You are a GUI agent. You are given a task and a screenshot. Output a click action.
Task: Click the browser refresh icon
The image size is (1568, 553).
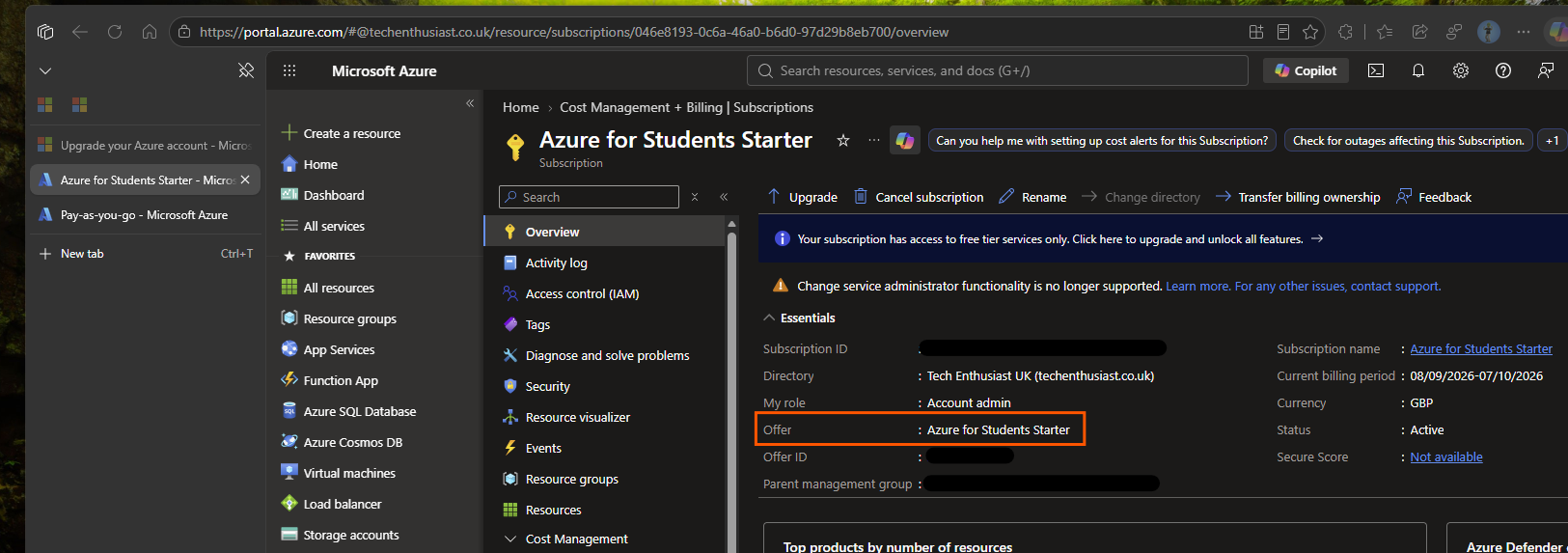(x=115, y=32)
